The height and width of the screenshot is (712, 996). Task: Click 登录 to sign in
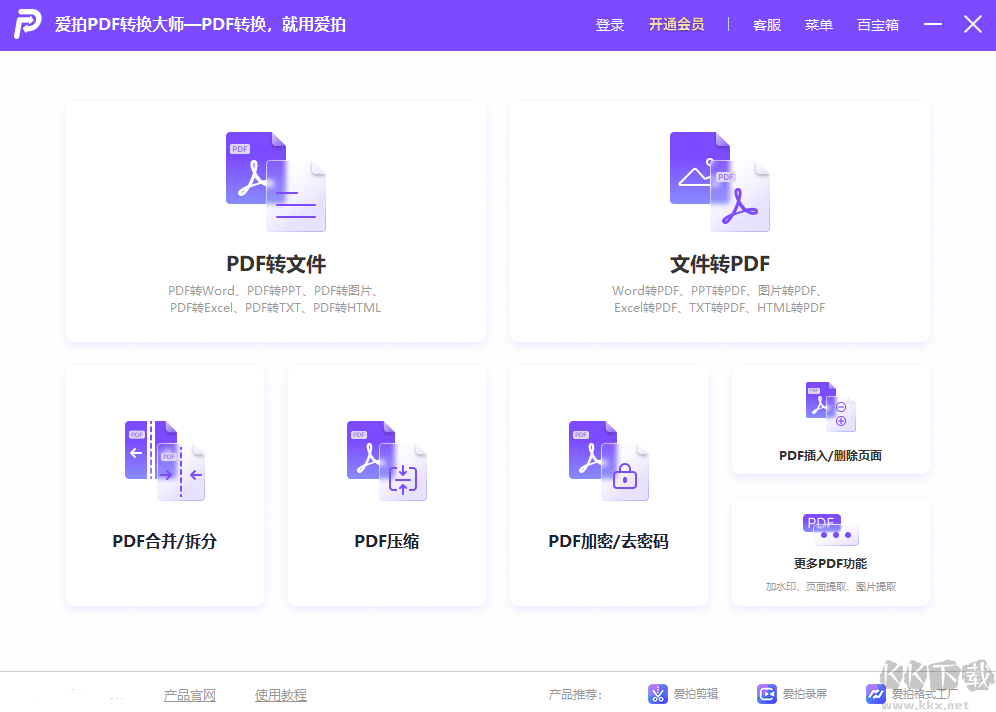pyautogui.click(x=610, y=25)
